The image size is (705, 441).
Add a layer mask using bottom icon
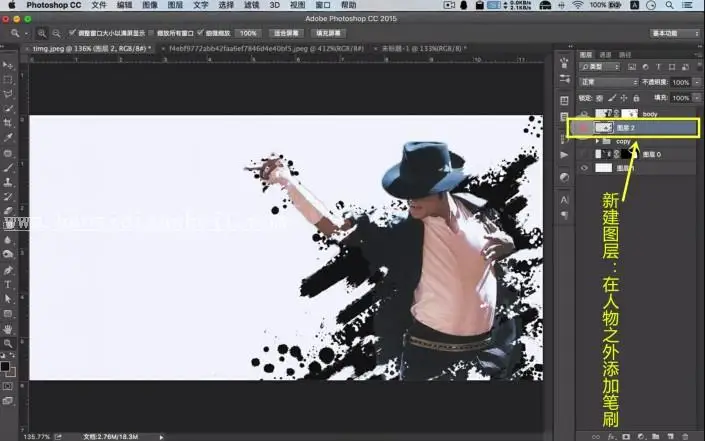pos(626,437)
